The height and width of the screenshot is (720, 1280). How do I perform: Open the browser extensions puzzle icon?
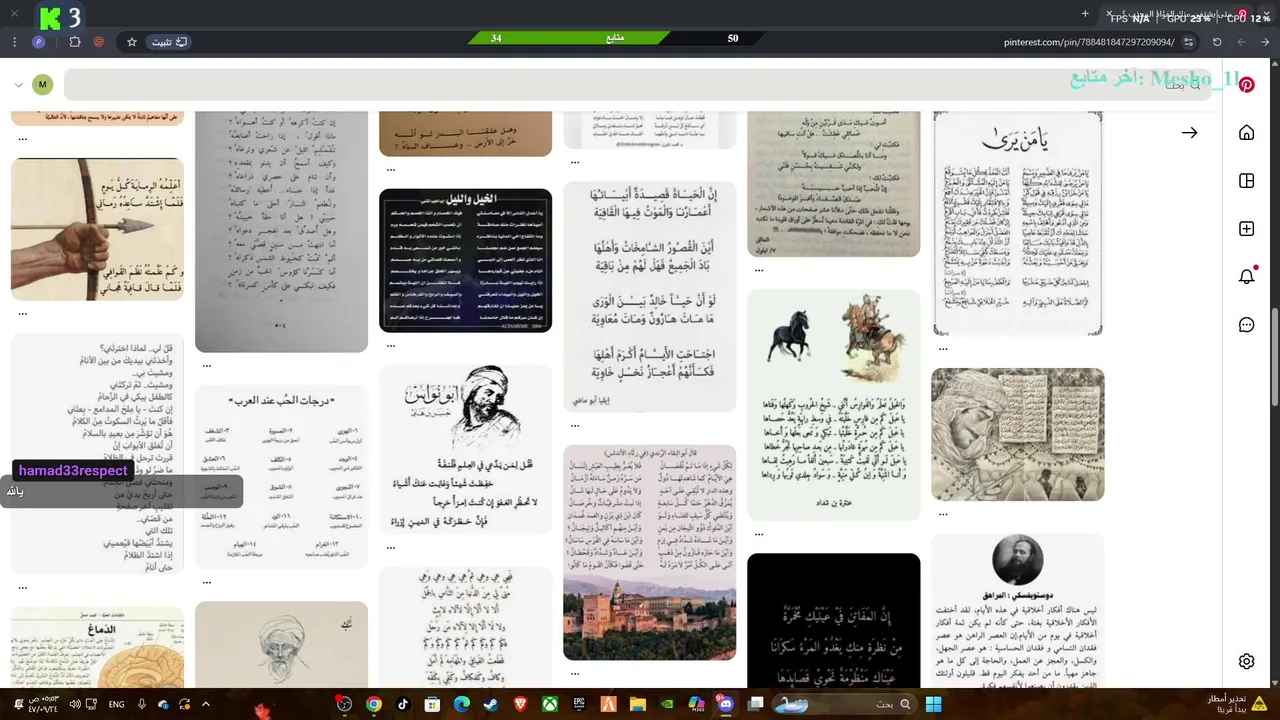pyautogui.click(x=75, y=42)
